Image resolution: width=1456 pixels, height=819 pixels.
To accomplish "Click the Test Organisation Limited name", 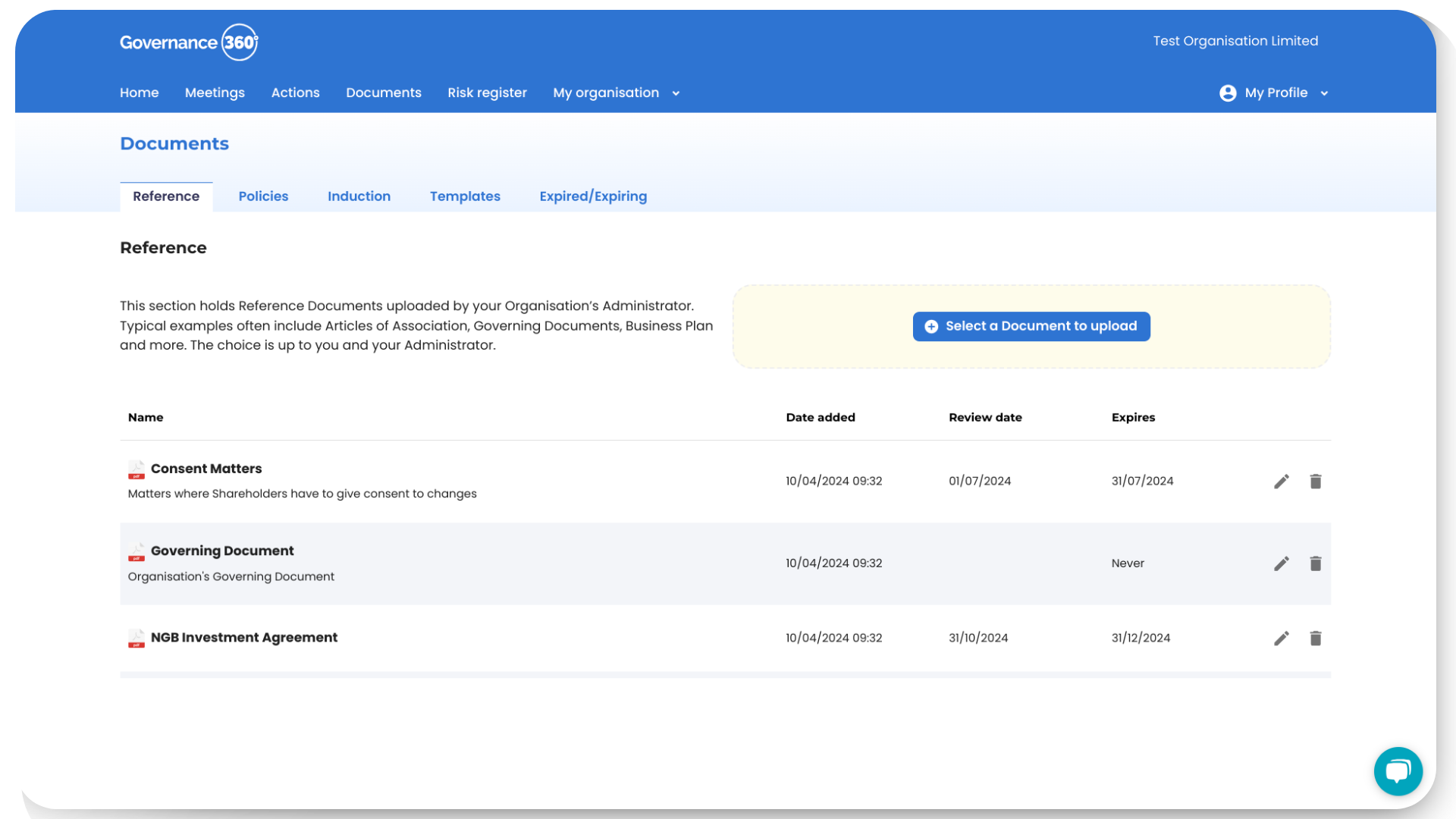I will pyautogui.click(x=1235, y=41).
